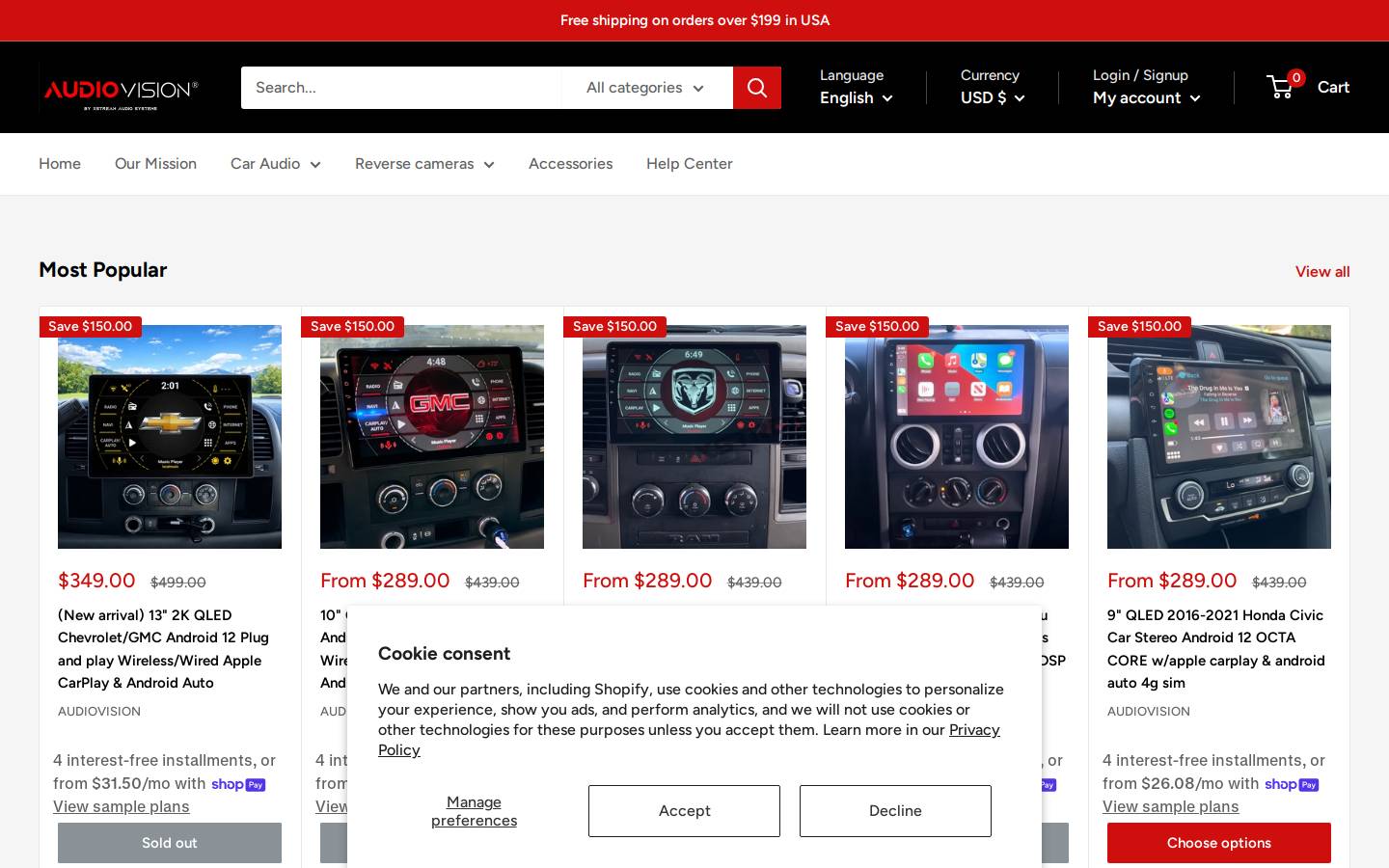
Task: Open Manage preferences for cookies
Action: (474, 811)
